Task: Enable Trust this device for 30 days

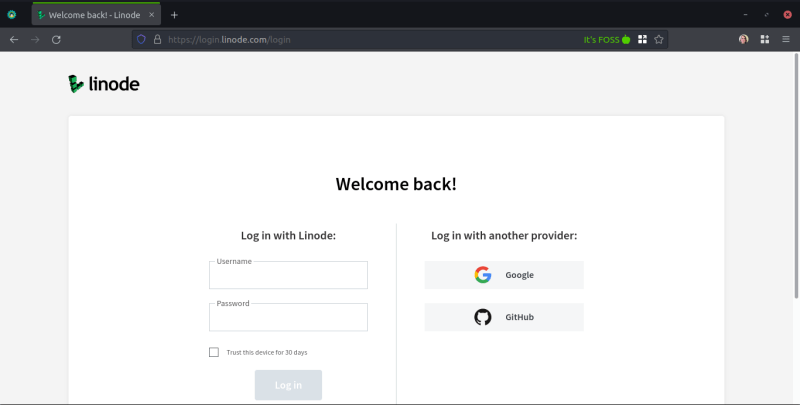Action: coord(214,352)
